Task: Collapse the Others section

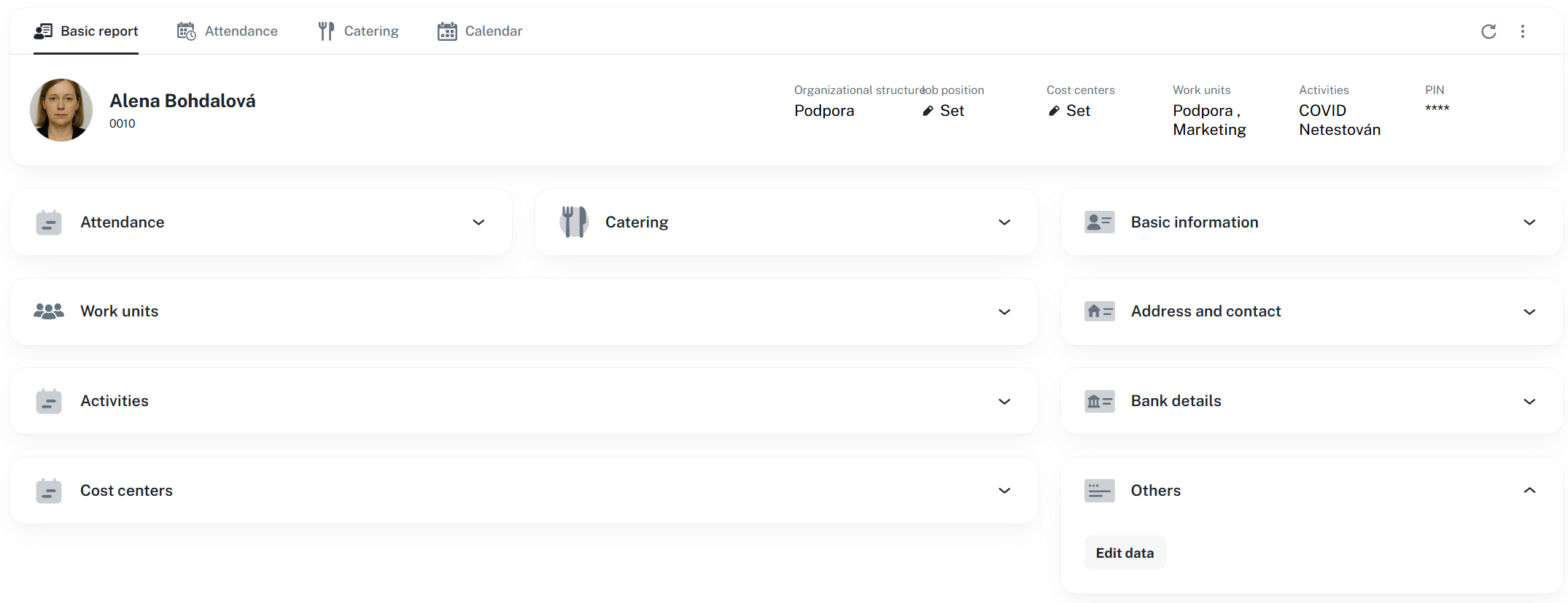Action: point(1529,491)
